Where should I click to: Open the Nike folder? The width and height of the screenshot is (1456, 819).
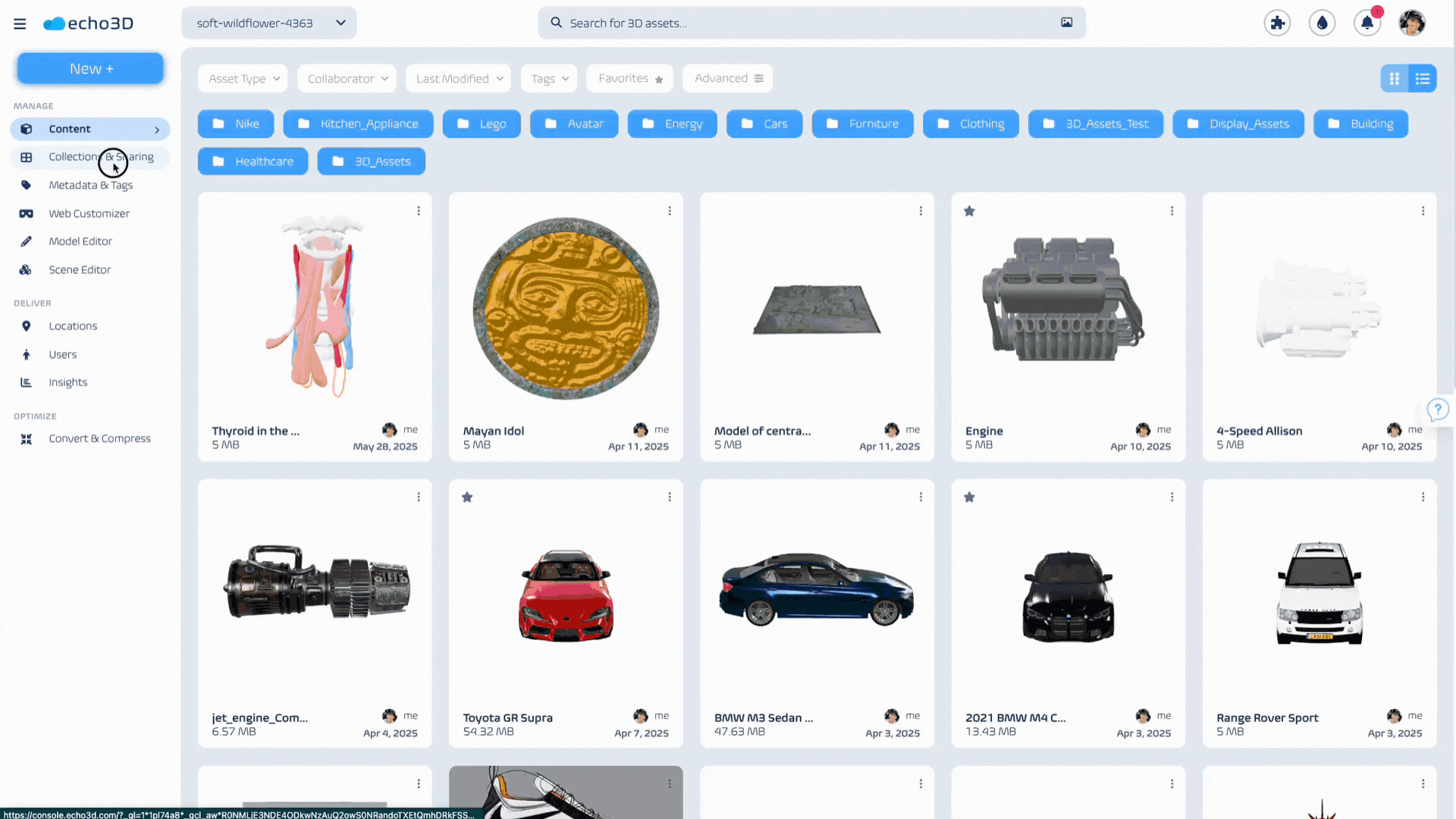[x=236, y=124]
